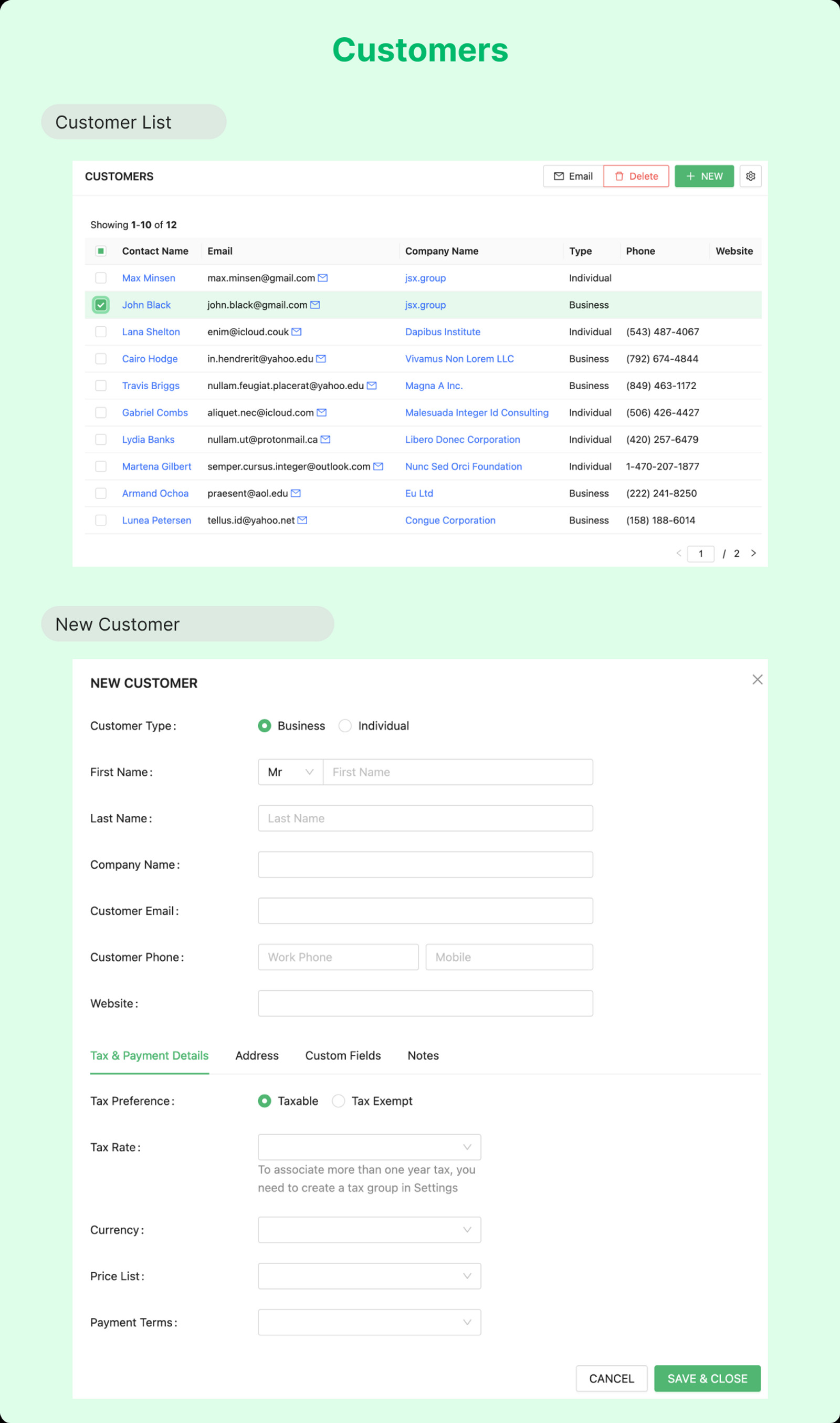Open the Mr title dropdown

tap(290, 771)
